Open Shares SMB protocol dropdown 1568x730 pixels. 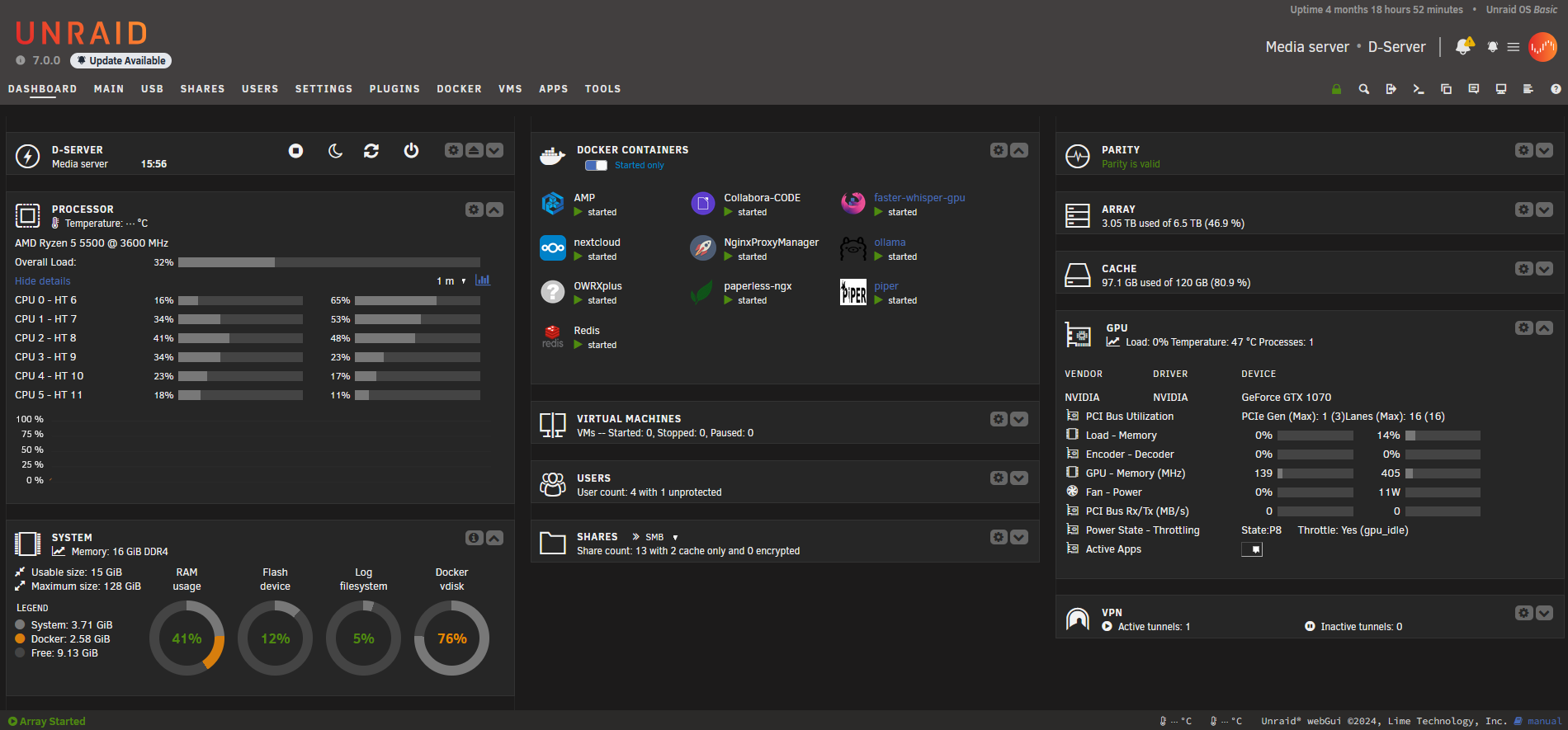(662, 537)
